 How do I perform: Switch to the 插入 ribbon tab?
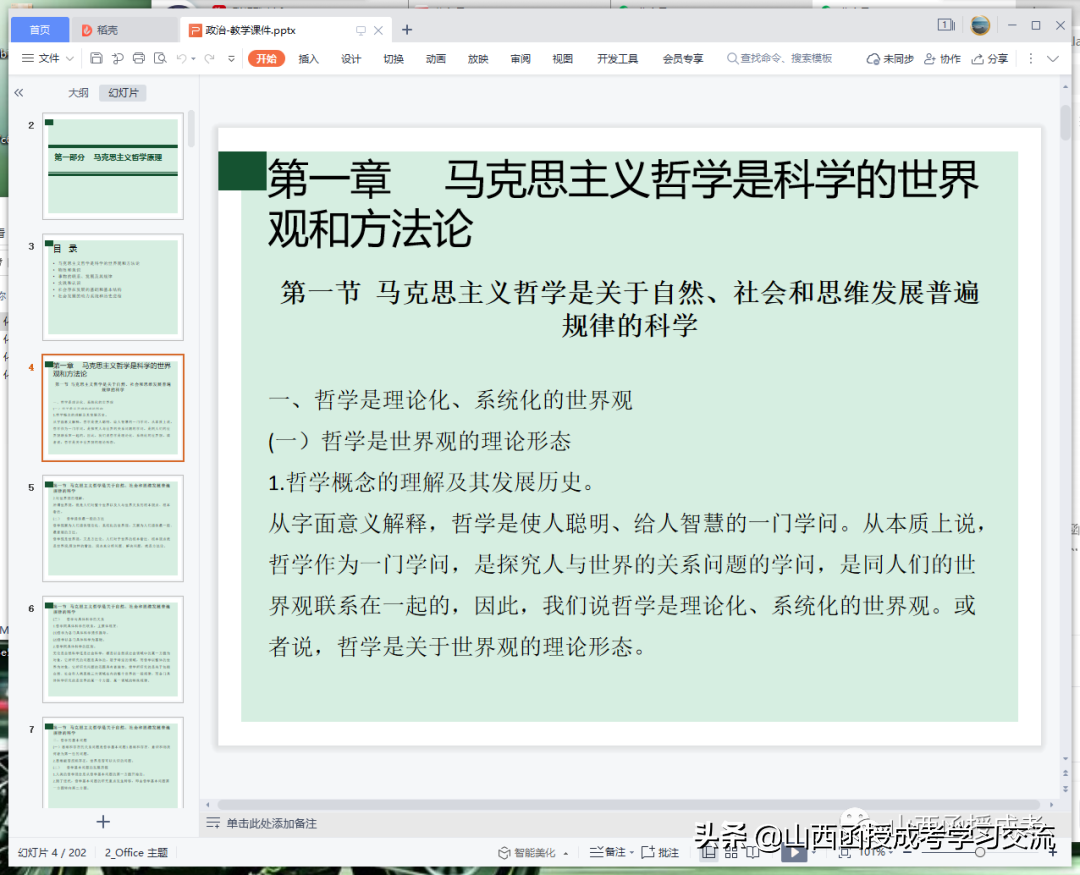[x=308, y=58]
